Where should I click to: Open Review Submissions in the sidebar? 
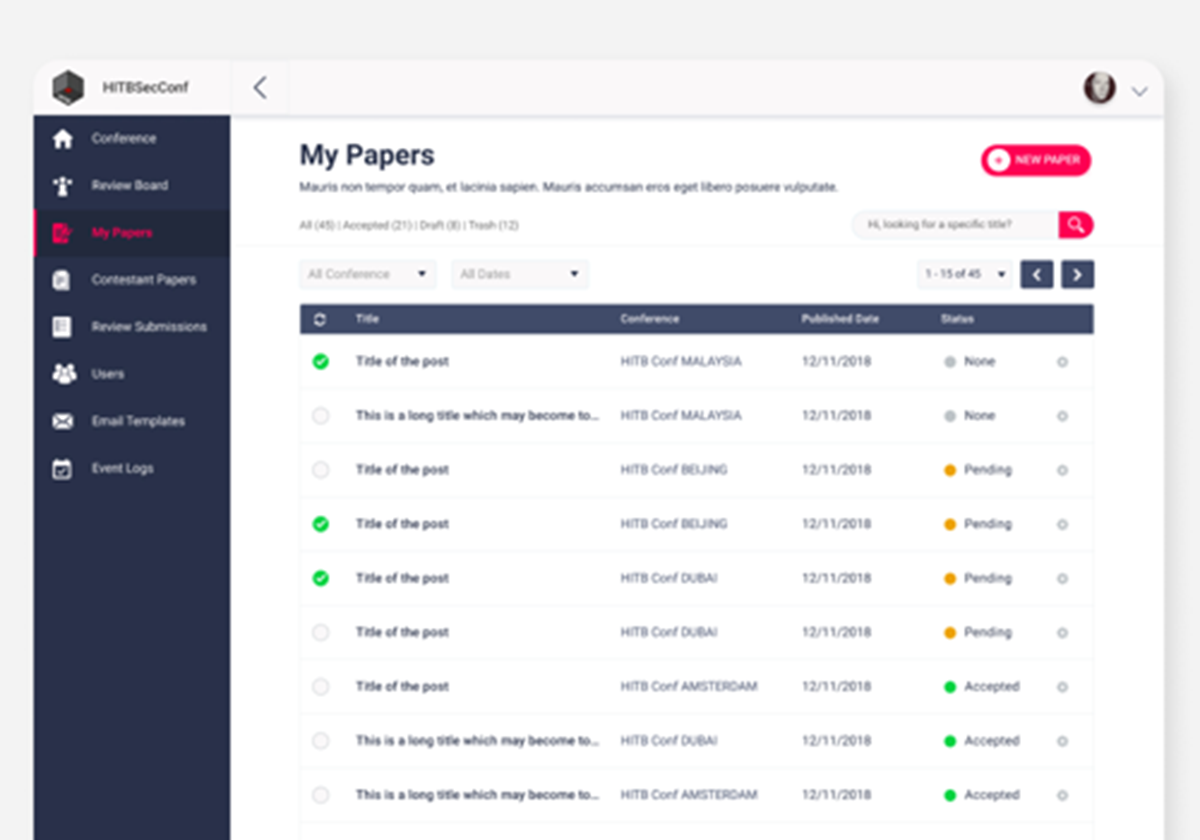132,327
